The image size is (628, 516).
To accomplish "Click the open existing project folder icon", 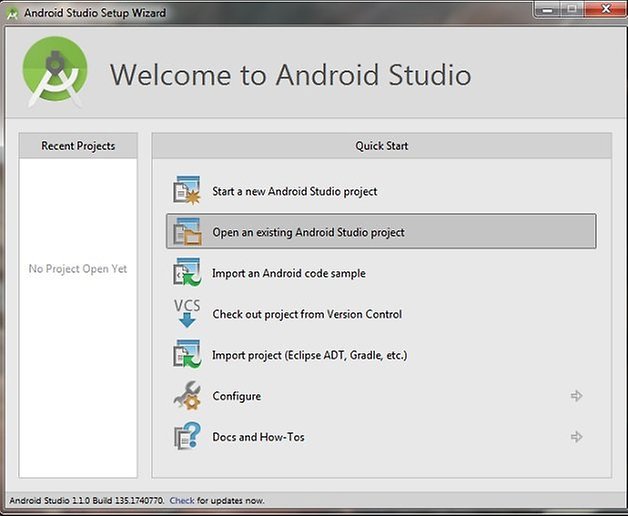I will click(187, 231).
